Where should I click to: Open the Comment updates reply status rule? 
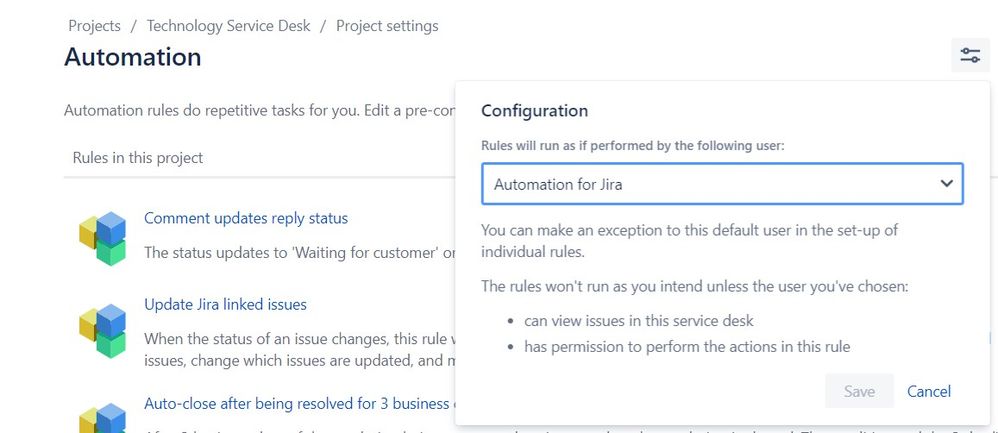pyautogui.click(x=246, y=218)
